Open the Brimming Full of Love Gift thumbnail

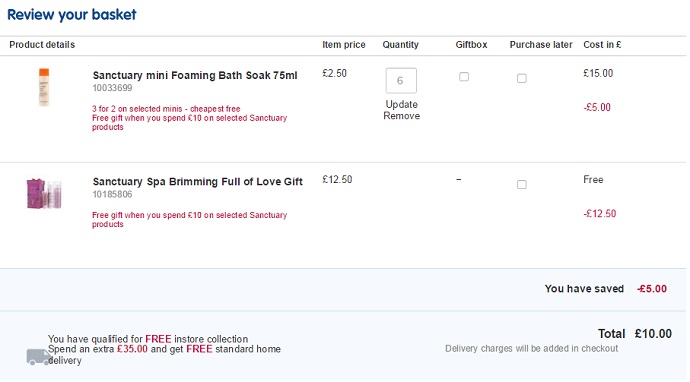[x=44, y=194]
